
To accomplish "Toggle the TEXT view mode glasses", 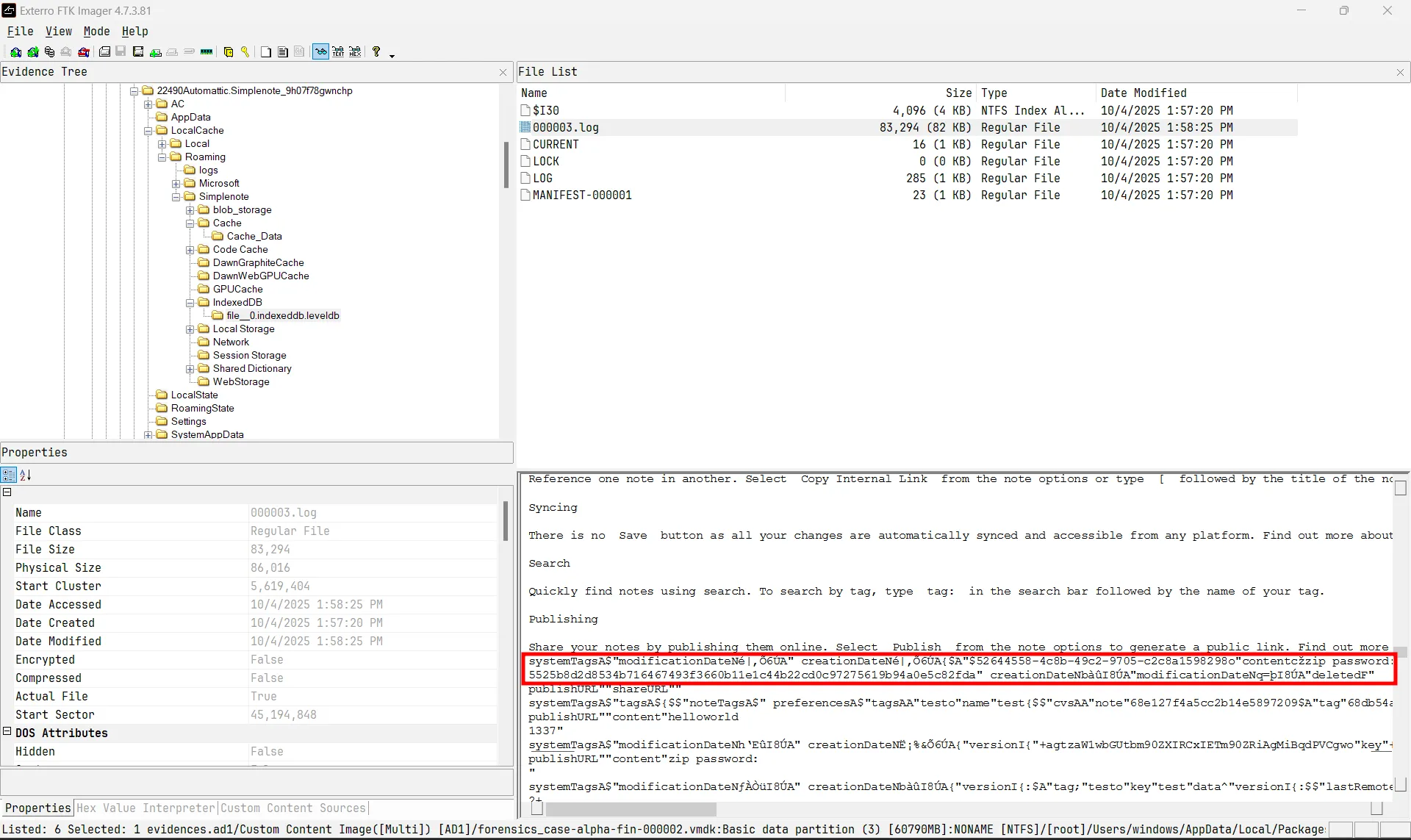I will click(338, 52).
